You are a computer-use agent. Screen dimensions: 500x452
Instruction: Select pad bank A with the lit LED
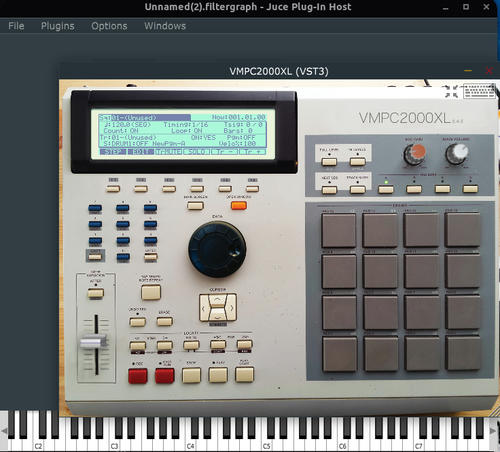pos(386,190)
